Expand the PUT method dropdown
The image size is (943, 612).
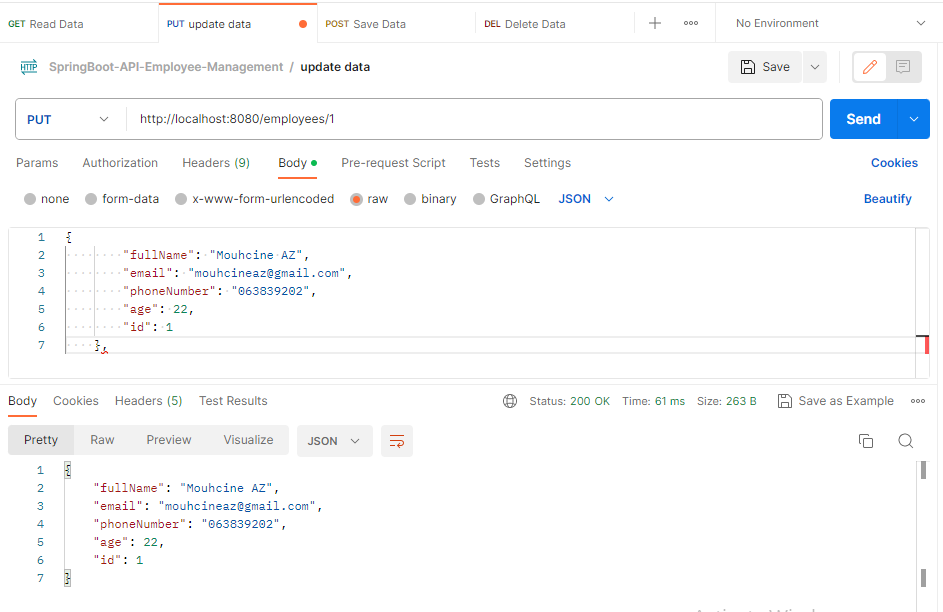68,119
